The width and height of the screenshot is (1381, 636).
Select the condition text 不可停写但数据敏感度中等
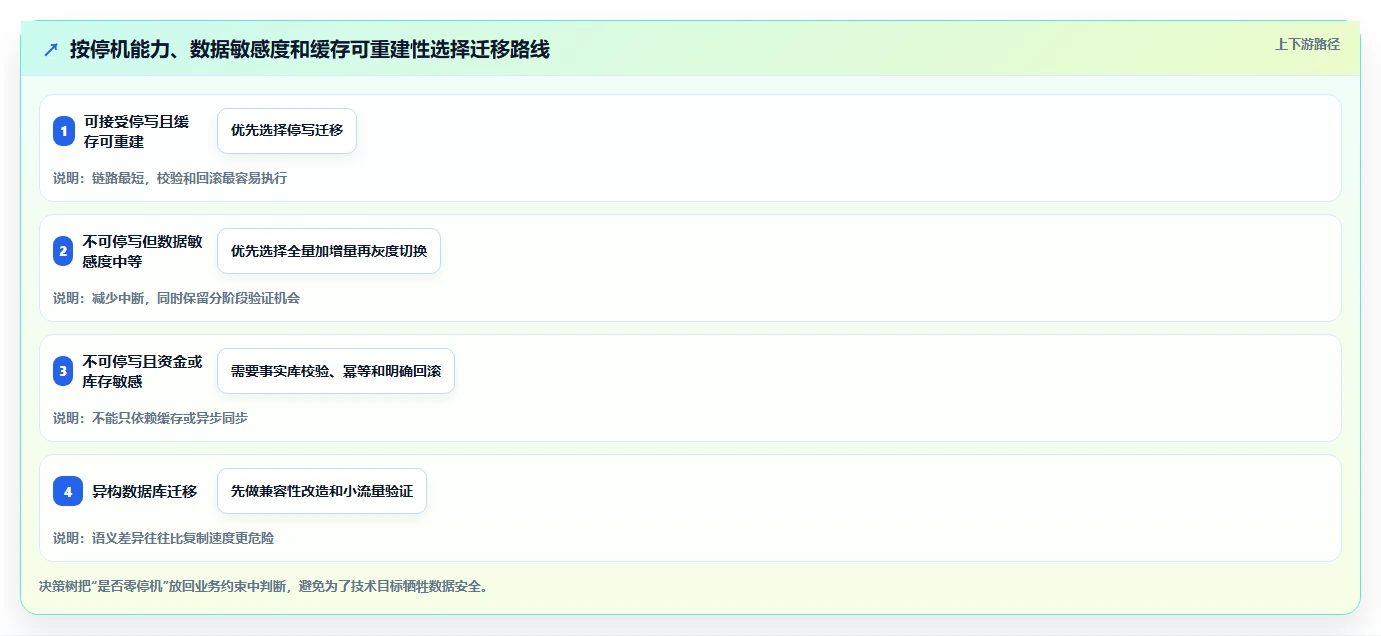point(143,251)
